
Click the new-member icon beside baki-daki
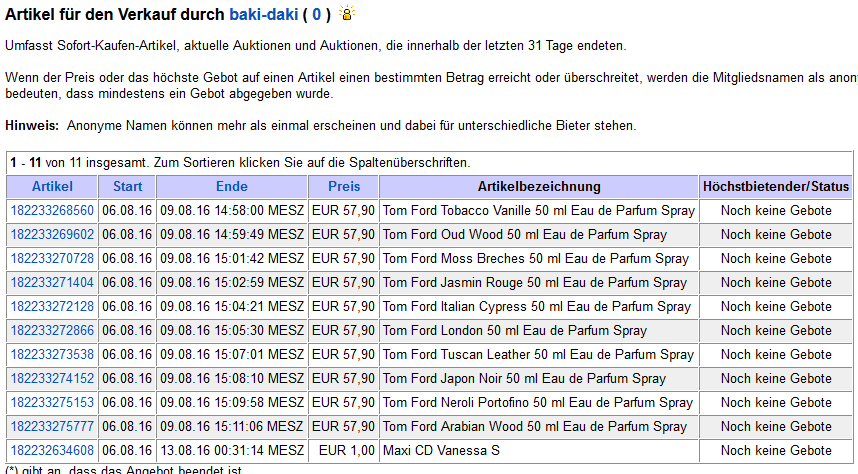(x=347, y=13)
